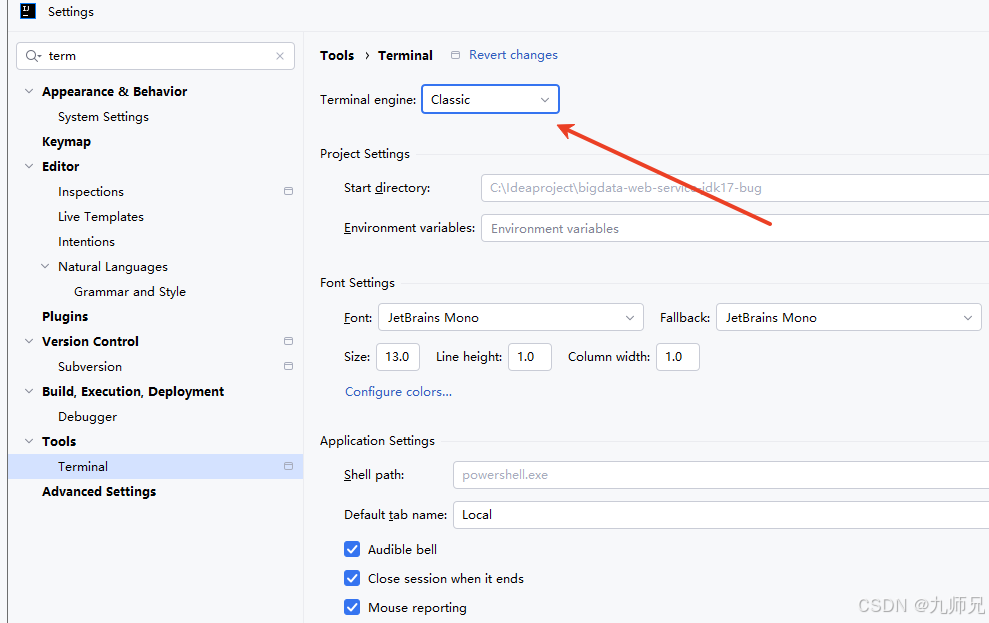
Task: Select Build, Execution, Deployment label
Action: point(133,392)
